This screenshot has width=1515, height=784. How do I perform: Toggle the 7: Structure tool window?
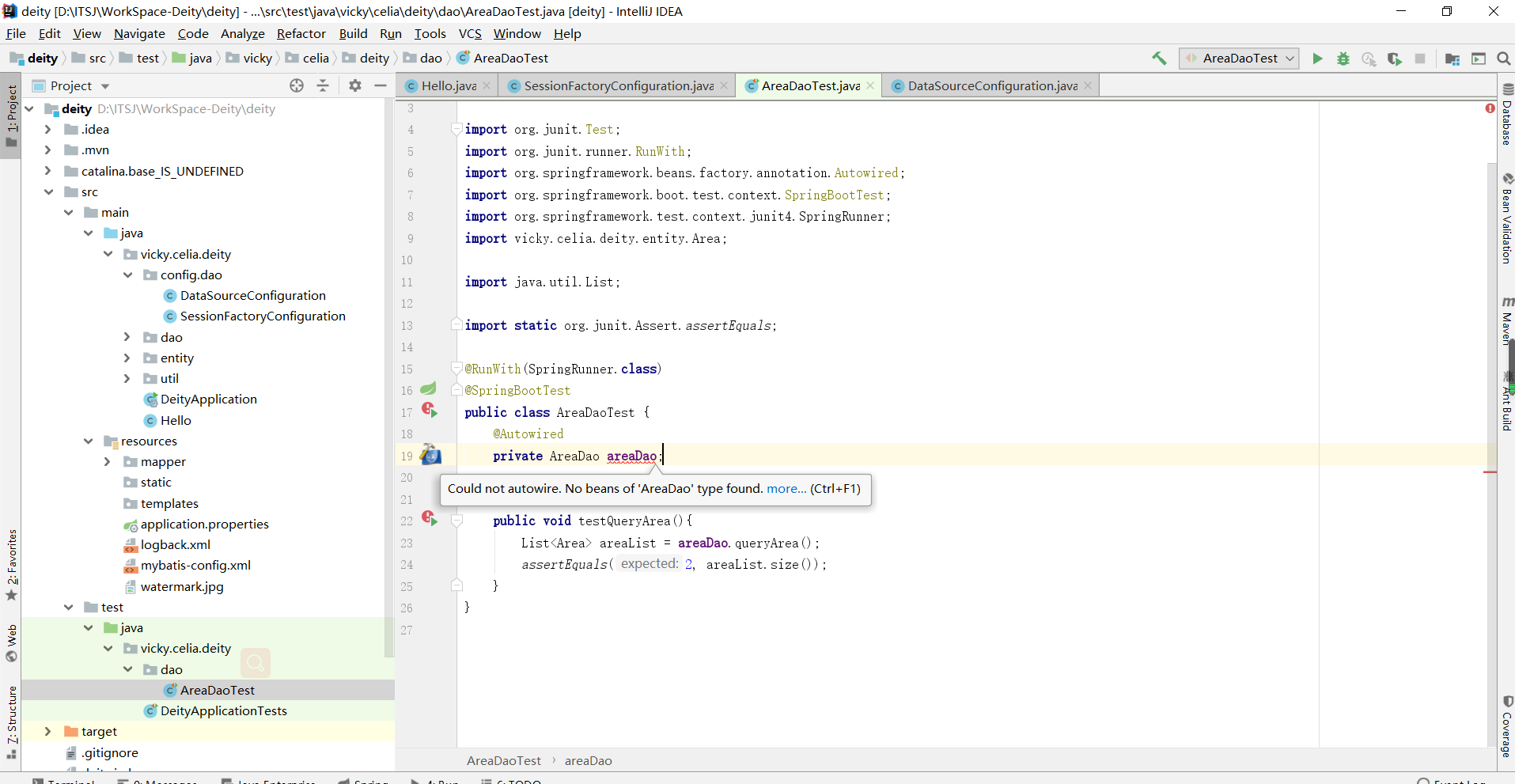click(11, 722)
